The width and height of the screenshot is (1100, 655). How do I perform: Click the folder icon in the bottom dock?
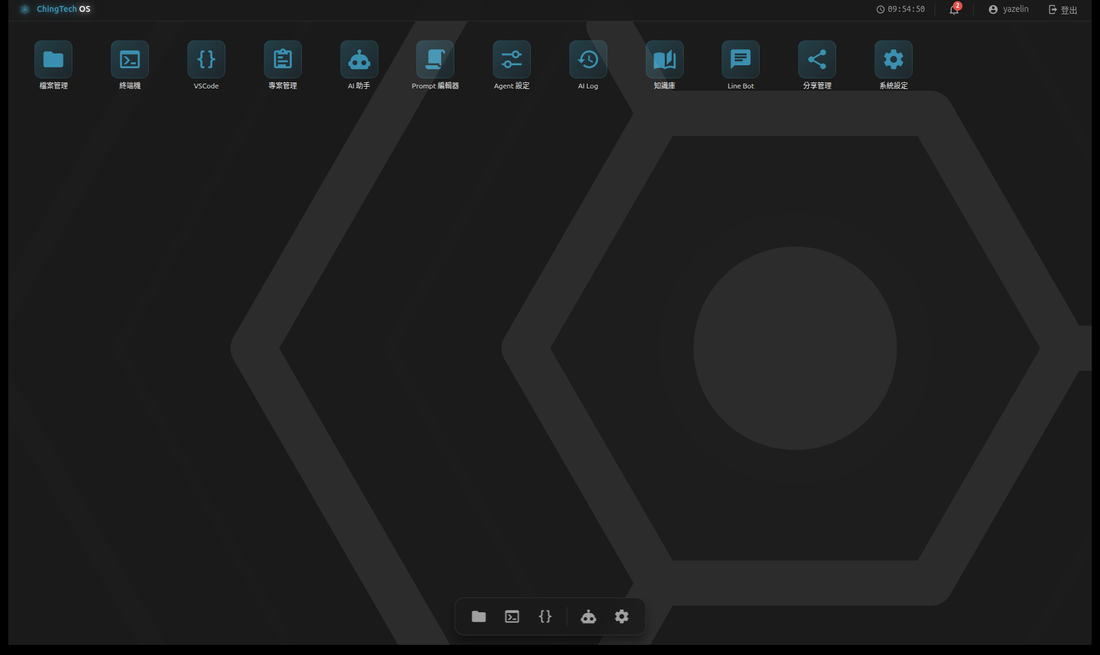pos(478,616)
